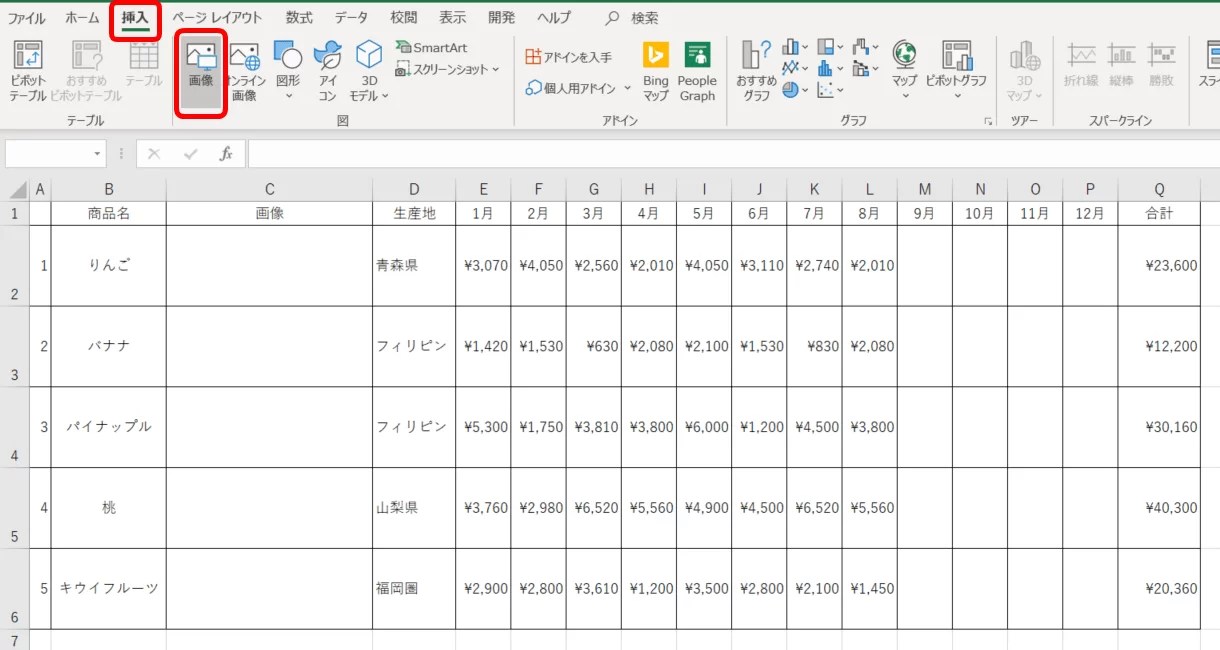1220x650 pixels.
Task: Click the Select All corner triangle
Action: 18,190
